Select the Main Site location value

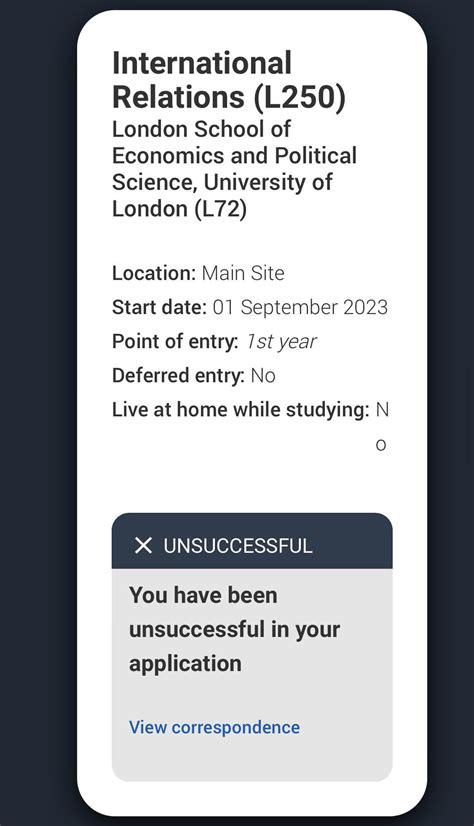click(243, 273)
